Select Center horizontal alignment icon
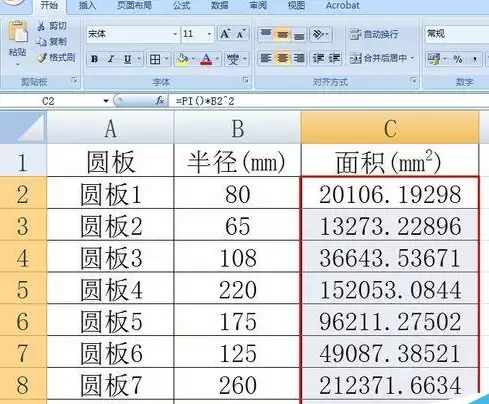Screen dimensions: 489x404 [x=282, y=58]
